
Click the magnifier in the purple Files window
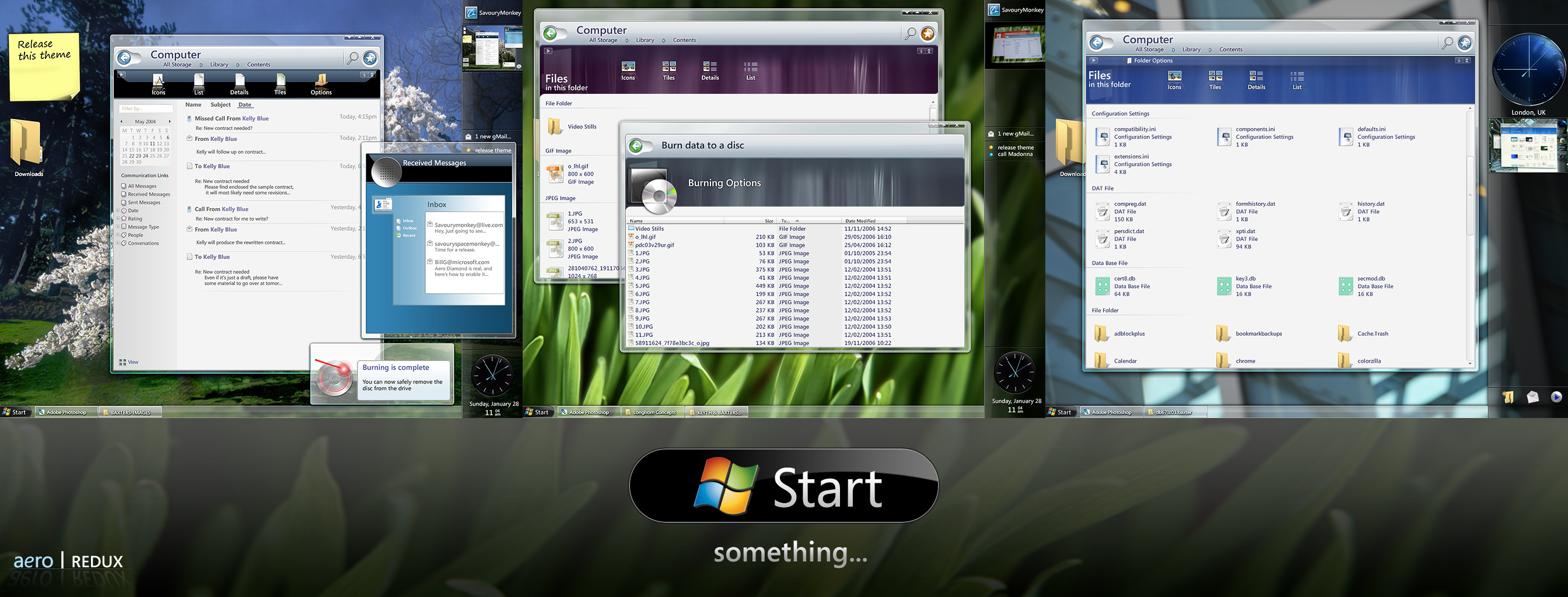(x=910, y=33)
